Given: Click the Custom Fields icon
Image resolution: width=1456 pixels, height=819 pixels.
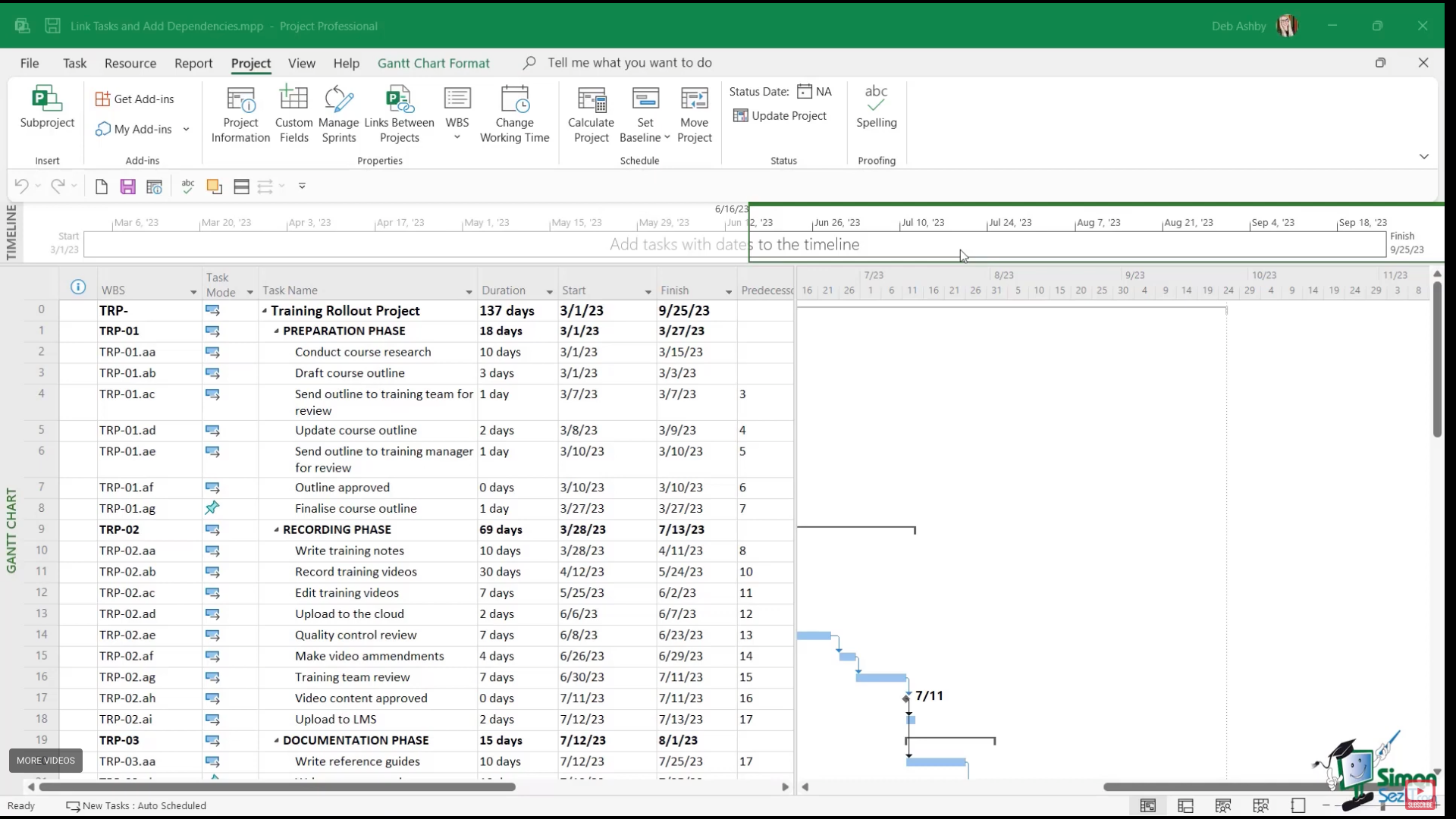Looking at the screenshot, I should point(293,99).
